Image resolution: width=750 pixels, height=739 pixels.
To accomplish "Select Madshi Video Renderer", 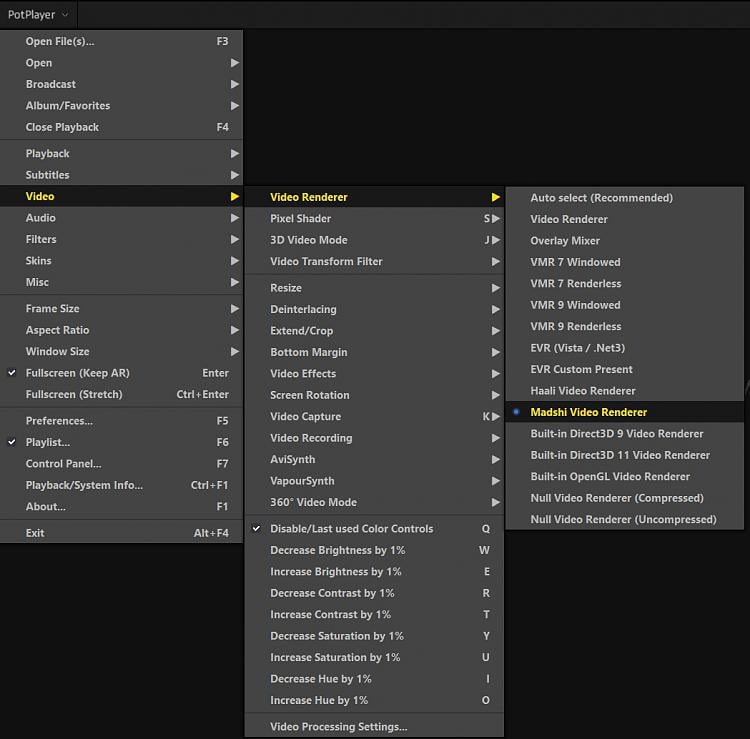I will [625, 412].
